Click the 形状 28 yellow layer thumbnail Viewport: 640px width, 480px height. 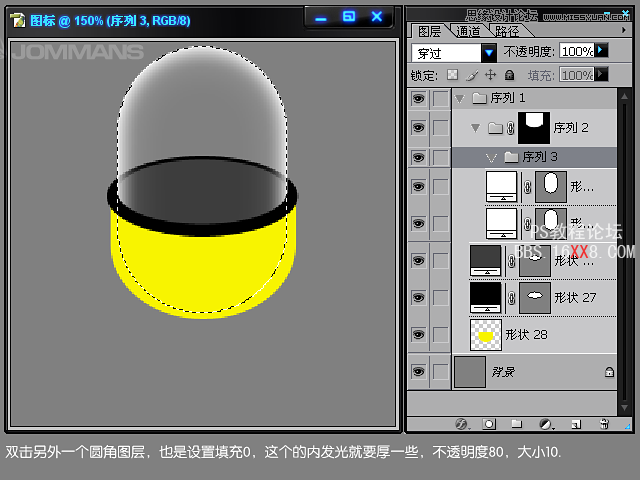pos(485,335)
